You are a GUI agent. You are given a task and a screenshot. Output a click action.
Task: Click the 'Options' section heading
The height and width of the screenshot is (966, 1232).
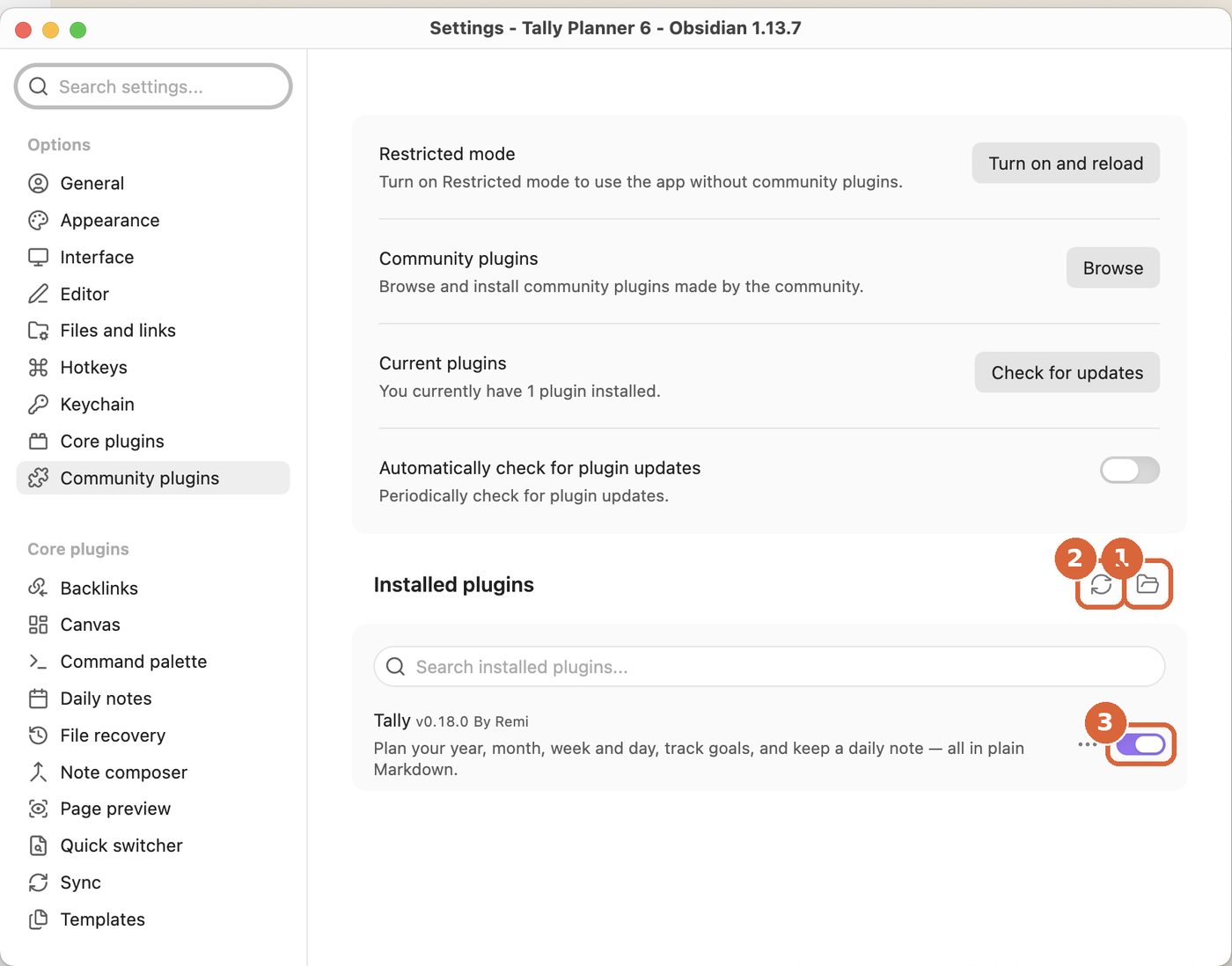tap(59, 144)
